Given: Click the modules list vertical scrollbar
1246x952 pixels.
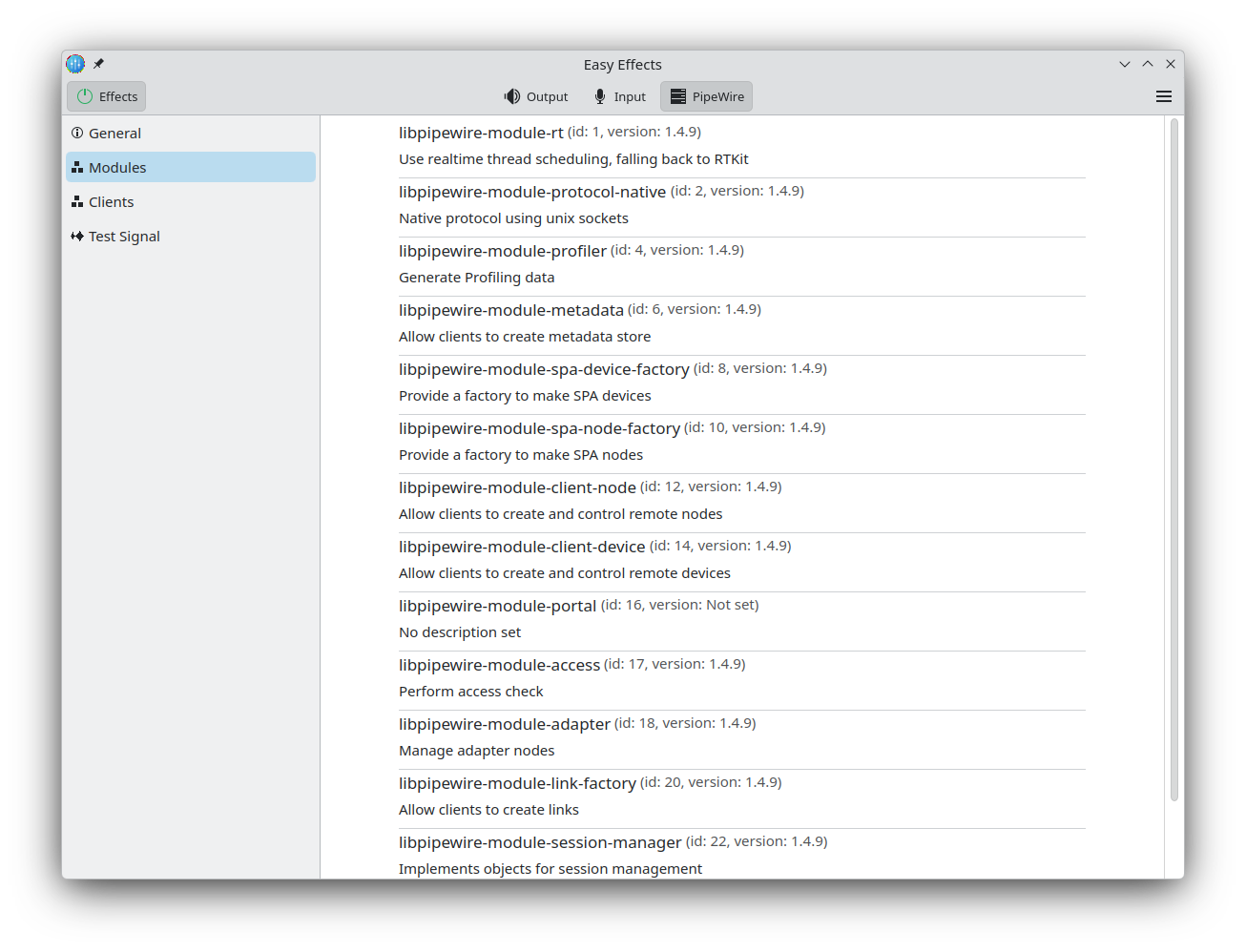Looking at the screenshot, I should [x=1173, y=458].
